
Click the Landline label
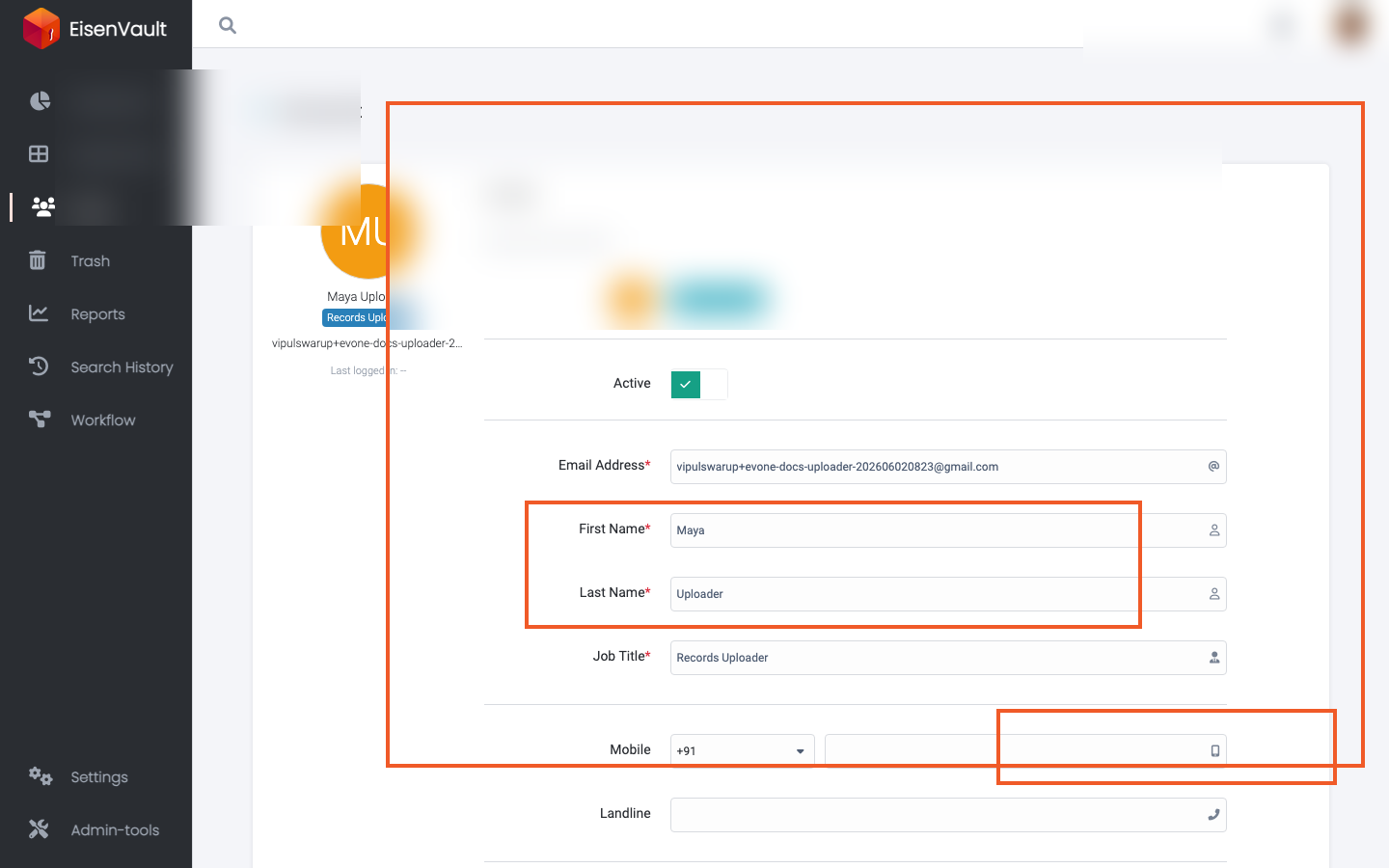625,813
